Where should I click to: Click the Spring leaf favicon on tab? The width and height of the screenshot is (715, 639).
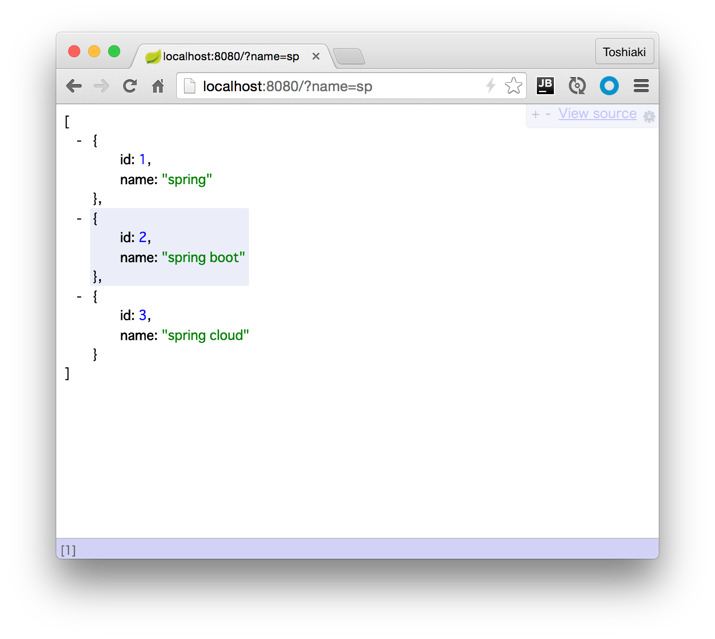(153, 57)
